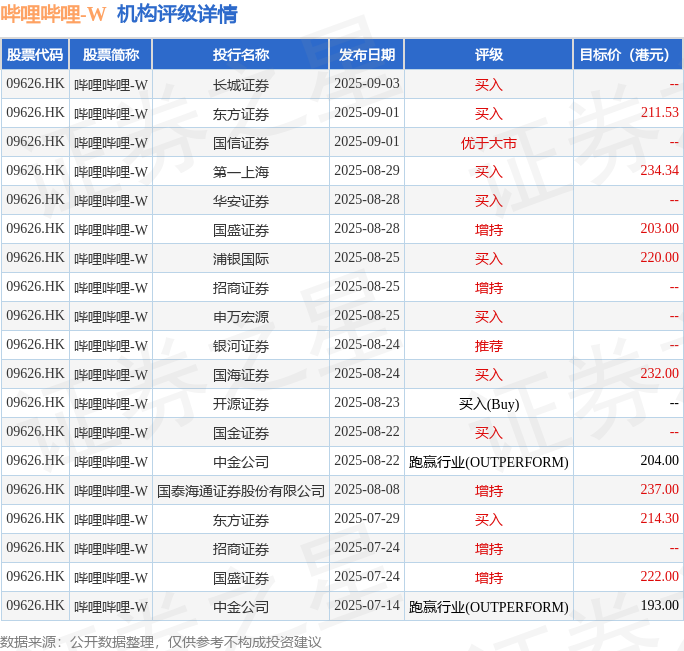
Task: Click the date 2025-08-23
Action: 367,402
